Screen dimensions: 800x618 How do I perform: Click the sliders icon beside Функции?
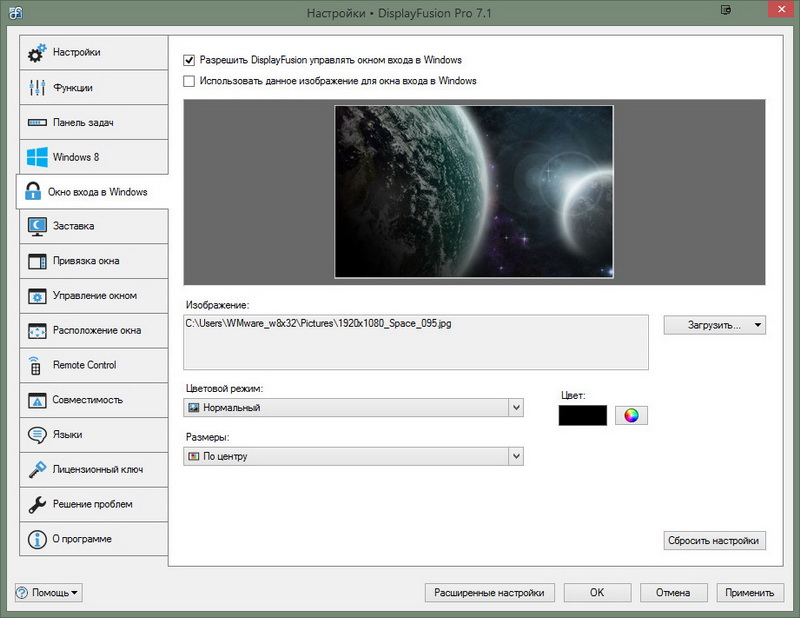click(x=37, y=87)
